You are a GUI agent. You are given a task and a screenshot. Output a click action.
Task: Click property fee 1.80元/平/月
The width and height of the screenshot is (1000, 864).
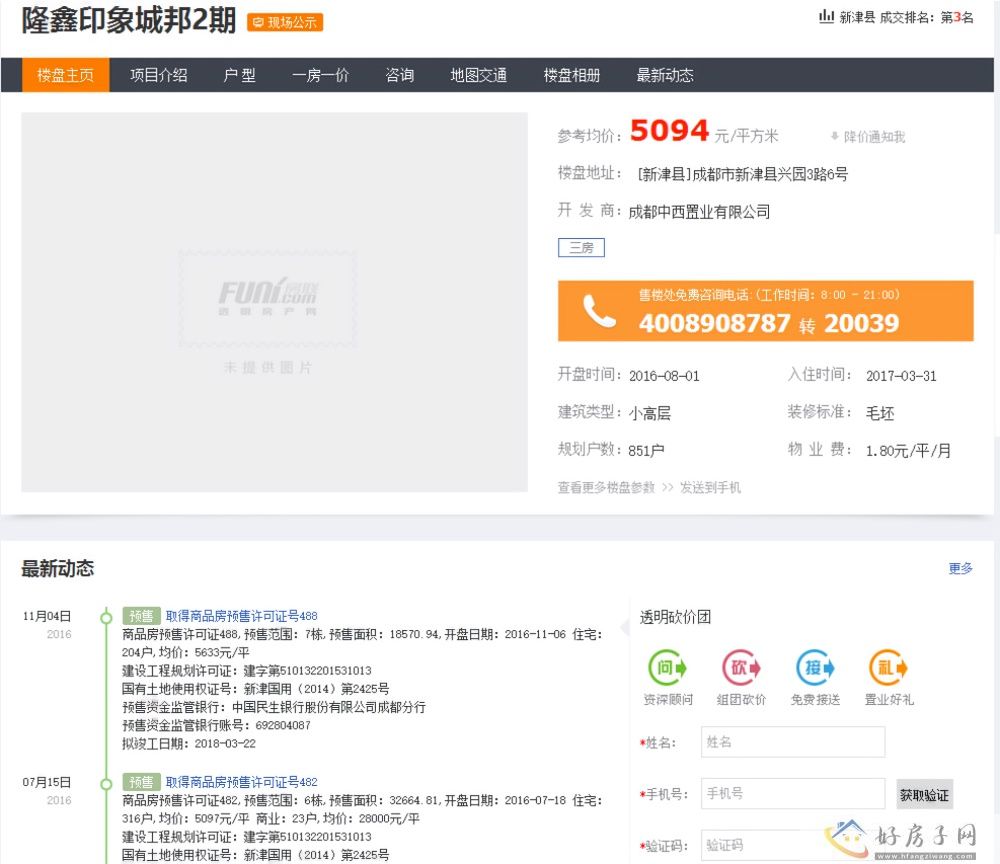(908, 451)
